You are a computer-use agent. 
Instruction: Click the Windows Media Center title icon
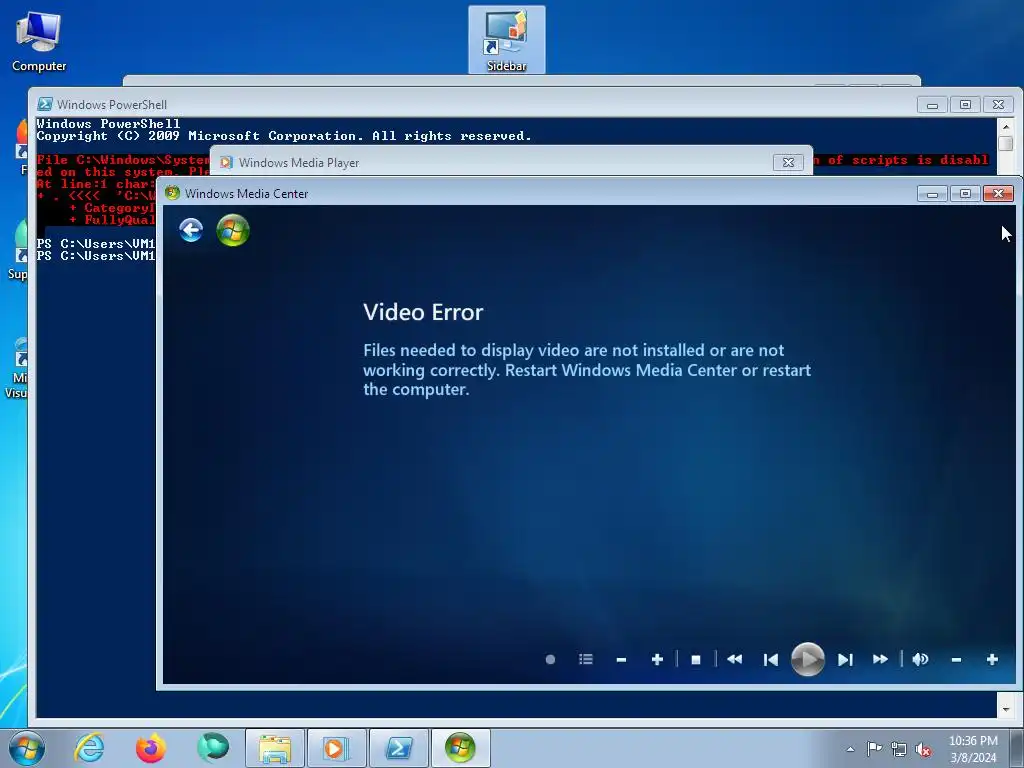click(x=172, y=193)
